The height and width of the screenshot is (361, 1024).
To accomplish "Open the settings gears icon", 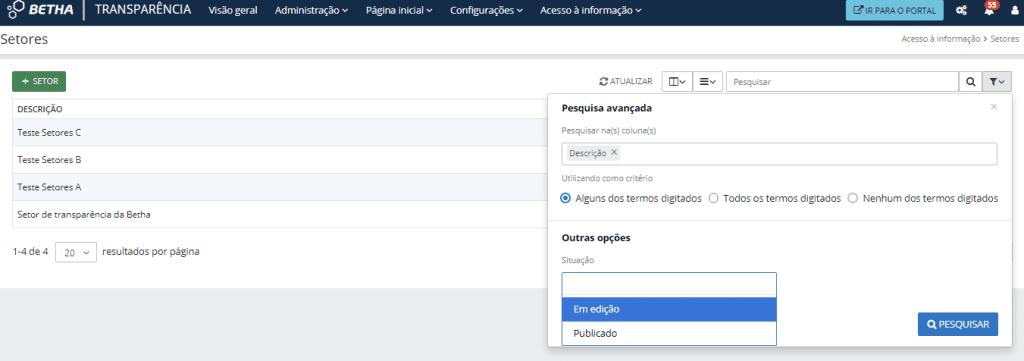I will 961,10.
